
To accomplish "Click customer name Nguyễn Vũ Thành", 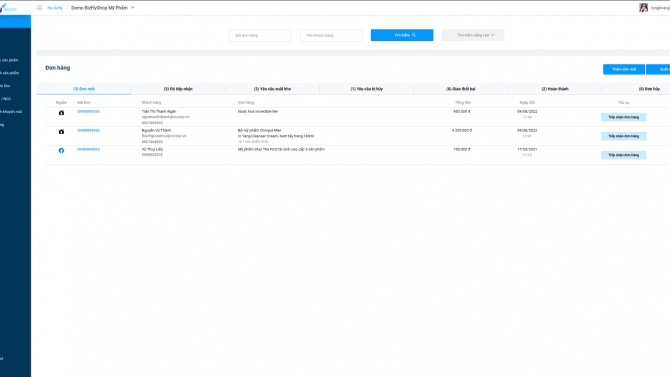I will pyautogui.click(x=156, y=130).
